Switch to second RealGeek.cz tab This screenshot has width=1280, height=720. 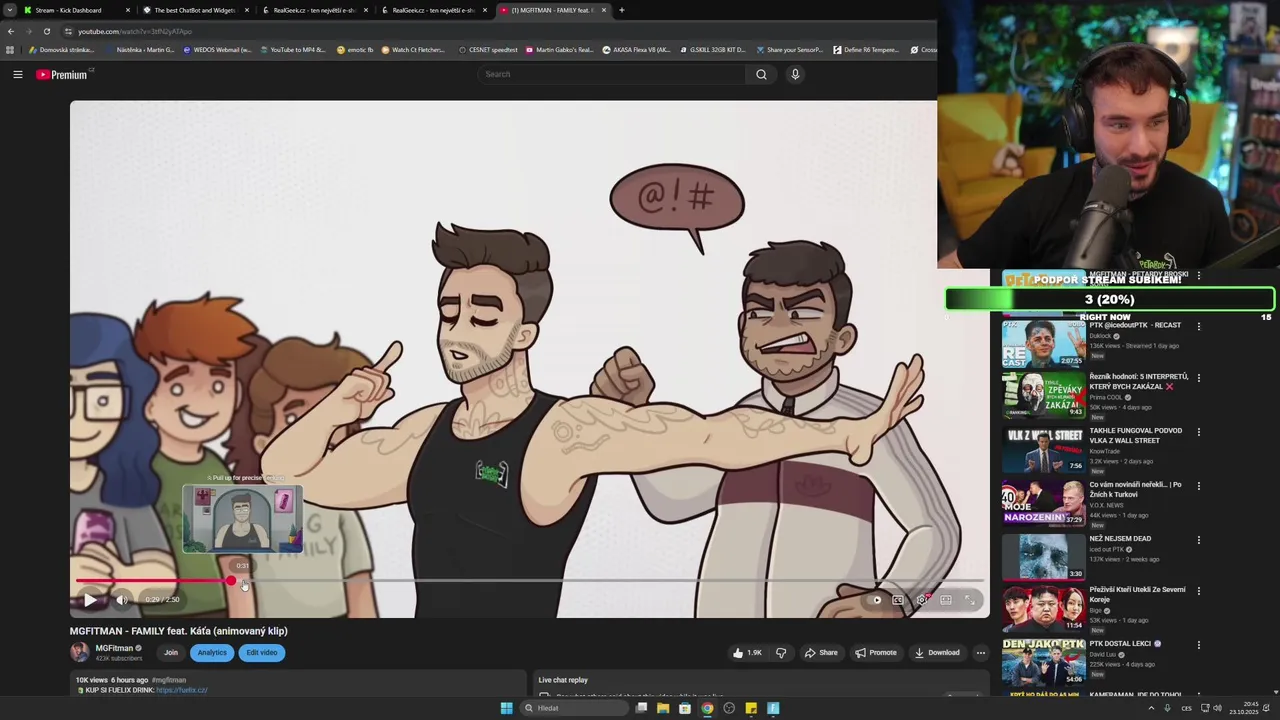[x=433, y=10]
